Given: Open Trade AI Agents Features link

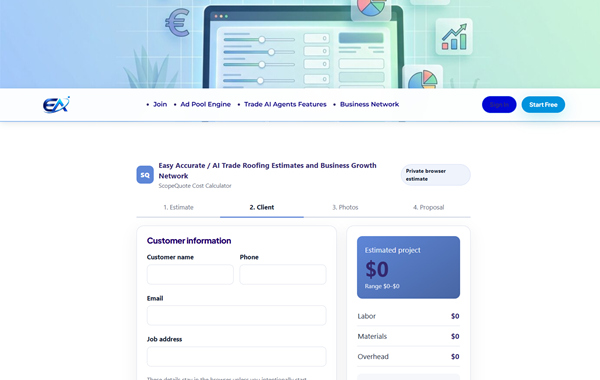Looking at the screenshot, I should [285, 104].
